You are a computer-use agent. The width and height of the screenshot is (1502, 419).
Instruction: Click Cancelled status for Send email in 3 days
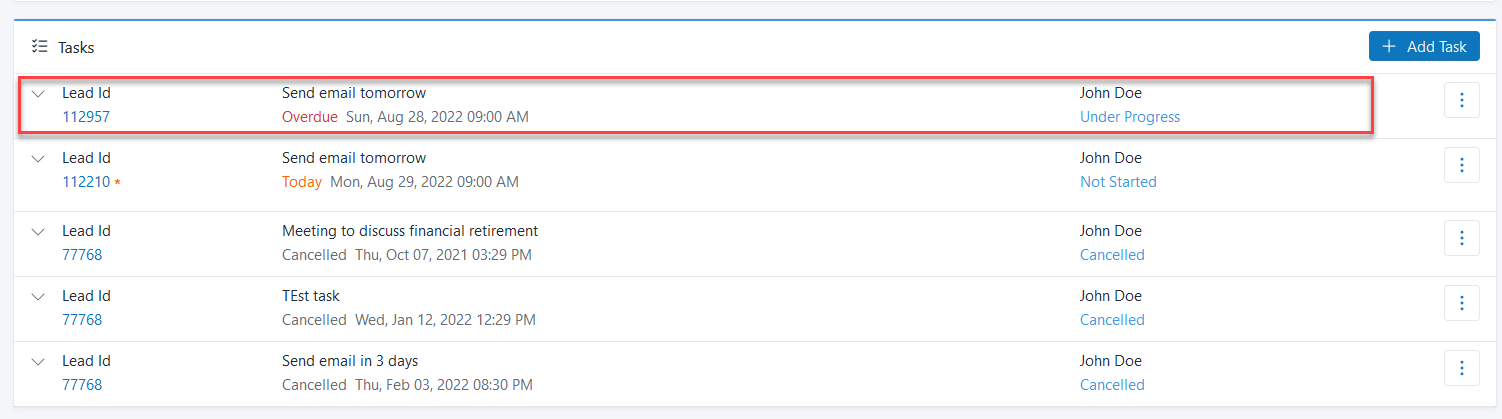coord(1112,385)
